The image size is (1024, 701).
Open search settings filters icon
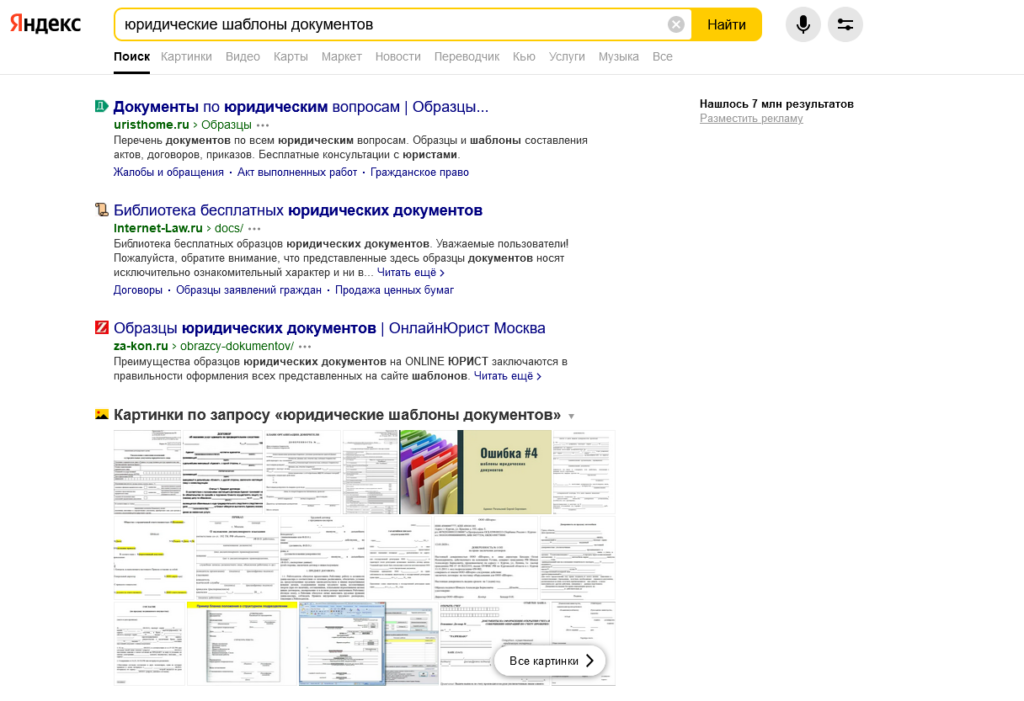click(845, 24)
